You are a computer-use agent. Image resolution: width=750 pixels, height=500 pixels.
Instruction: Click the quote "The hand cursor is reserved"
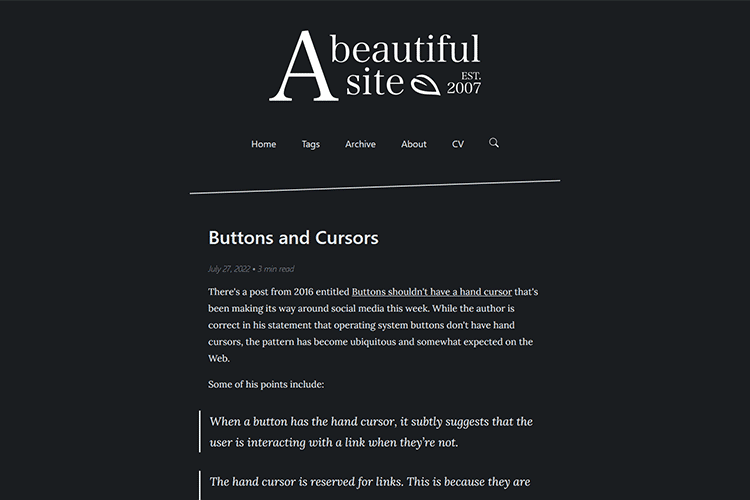pos(370,481)
